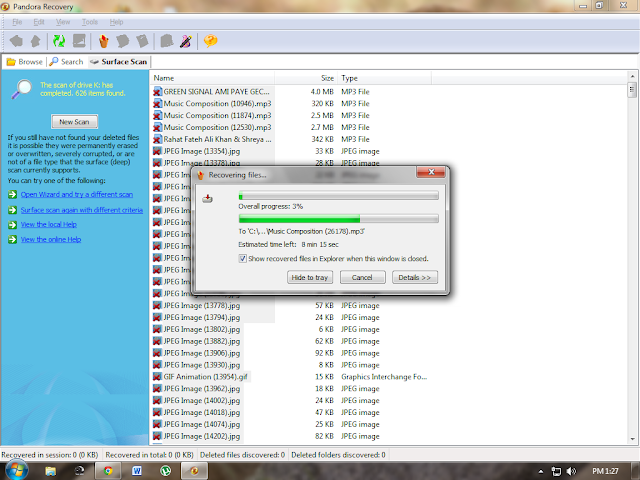Sort by the Name column header
640x480 pixels.
pos(212,78)
